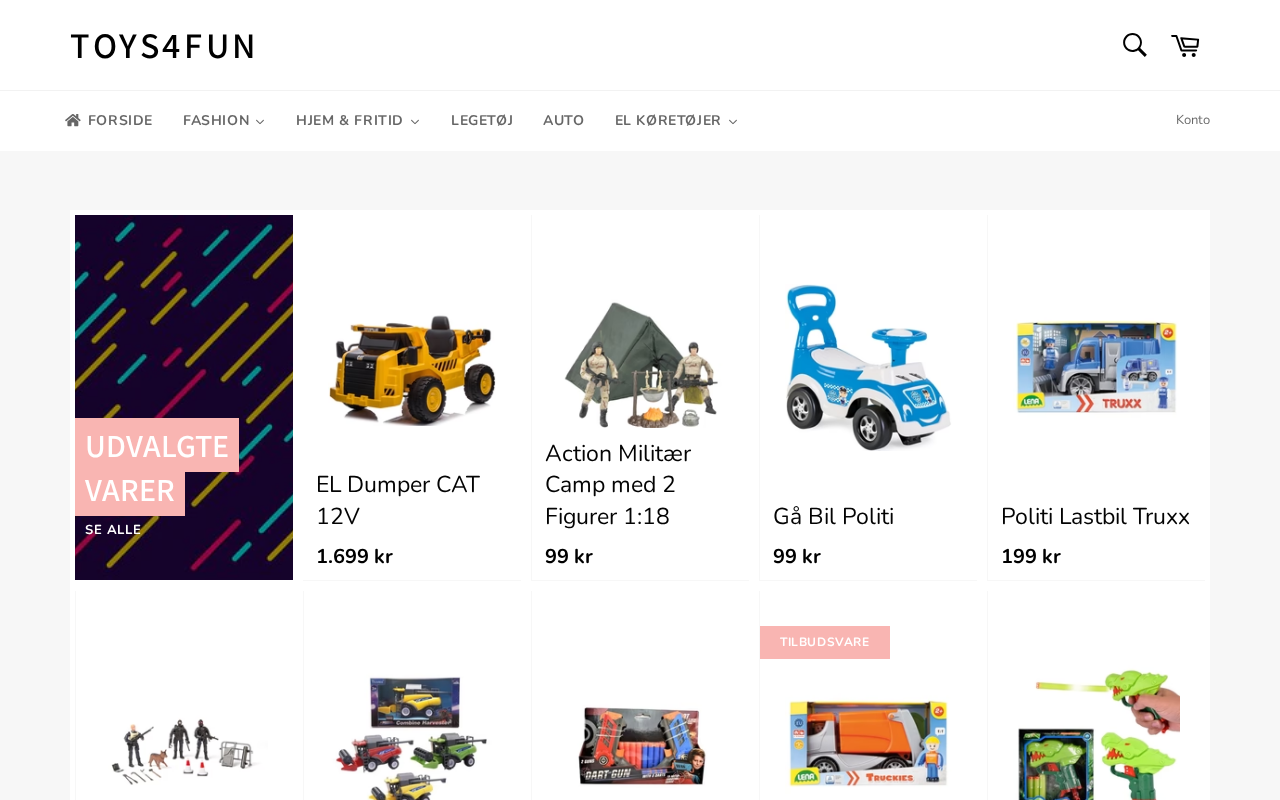Open the shopping cart icon
The height and width of the screenshot is (800, 1280).
pos(1185,45)
